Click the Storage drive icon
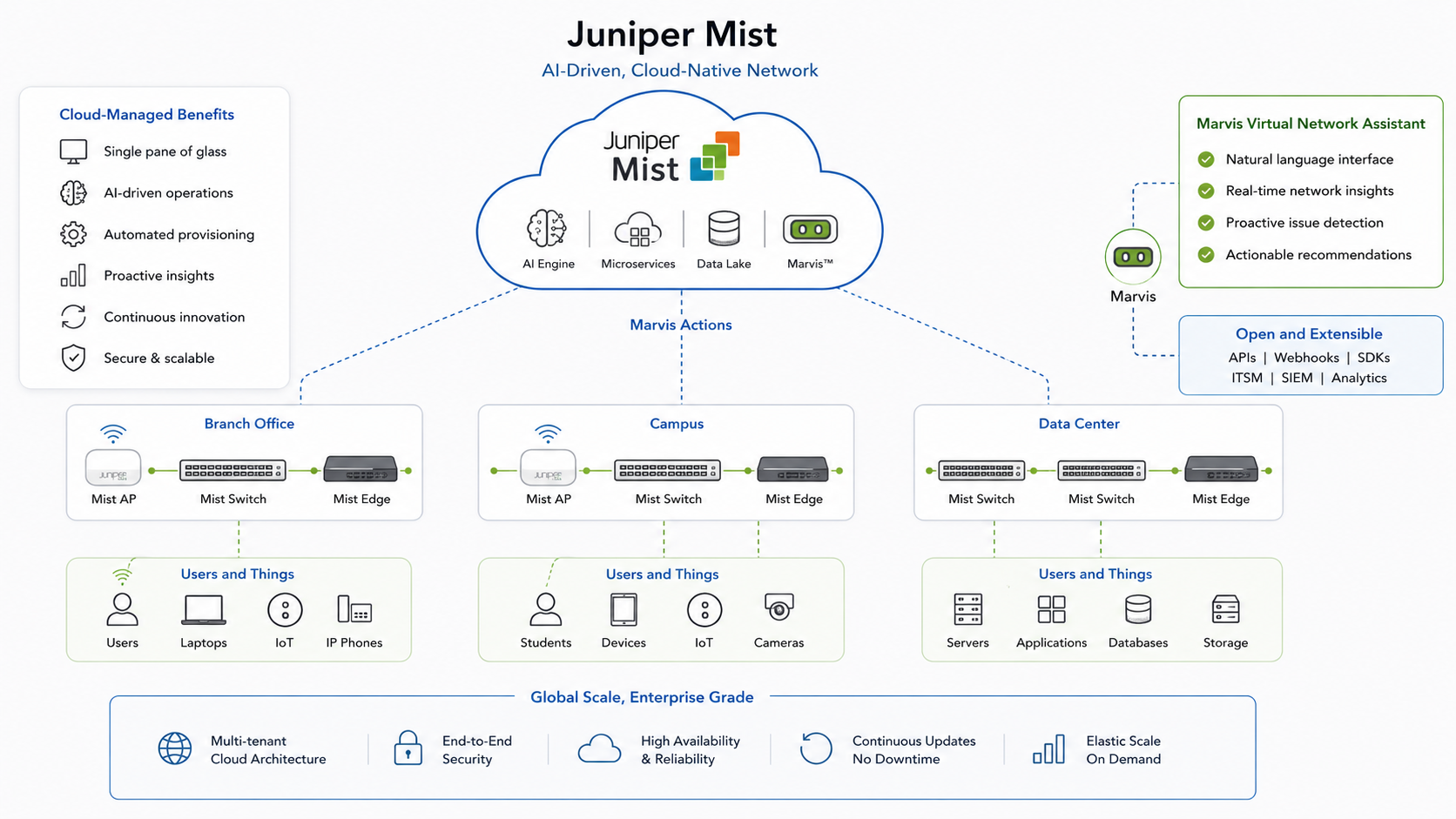This screenshot has width=1456, height=819. (1225, 609)
